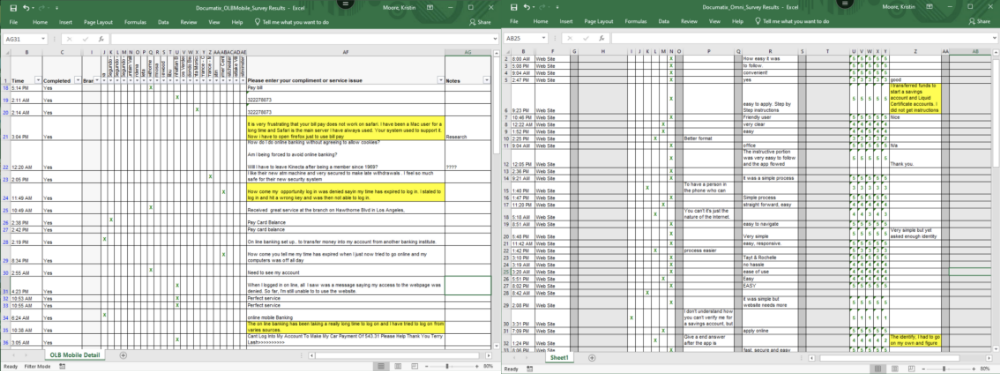Click Redo in the OLBMobile window
Image resolution: width=1000 pixels, height=374 pixels.
click(42, 7)
